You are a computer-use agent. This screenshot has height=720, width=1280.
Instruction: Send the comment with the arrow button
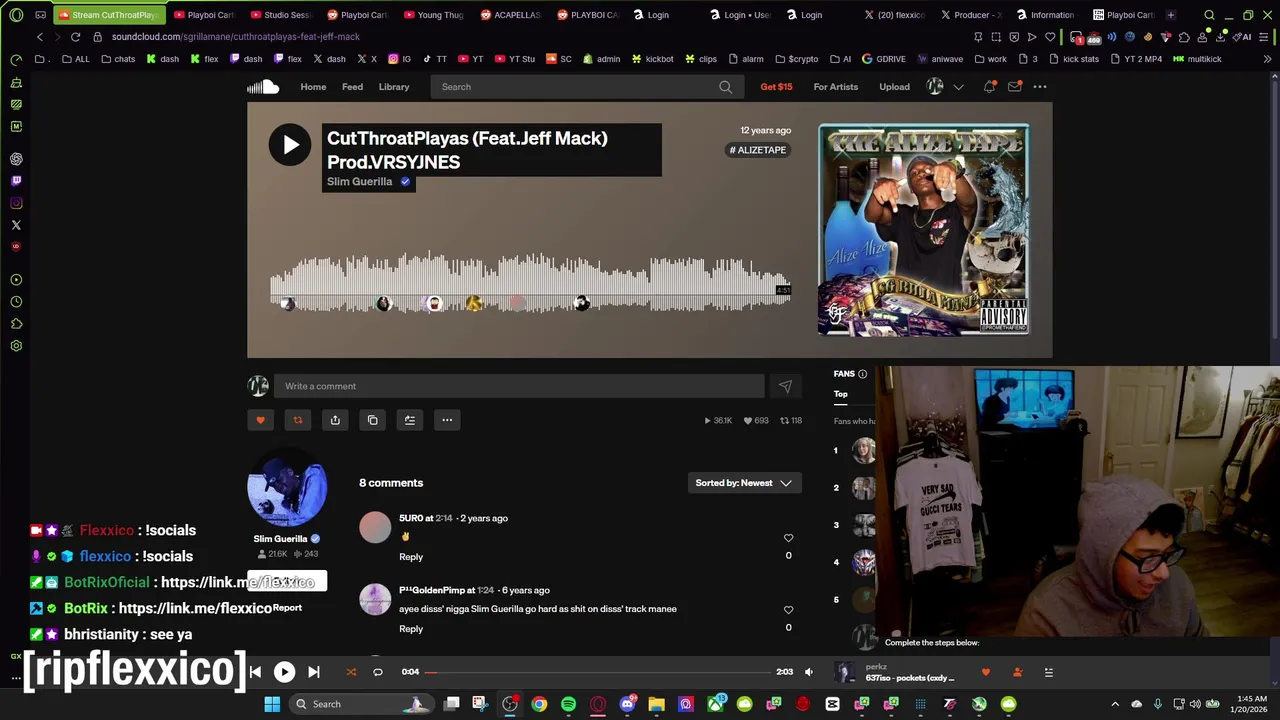[785, 386]
